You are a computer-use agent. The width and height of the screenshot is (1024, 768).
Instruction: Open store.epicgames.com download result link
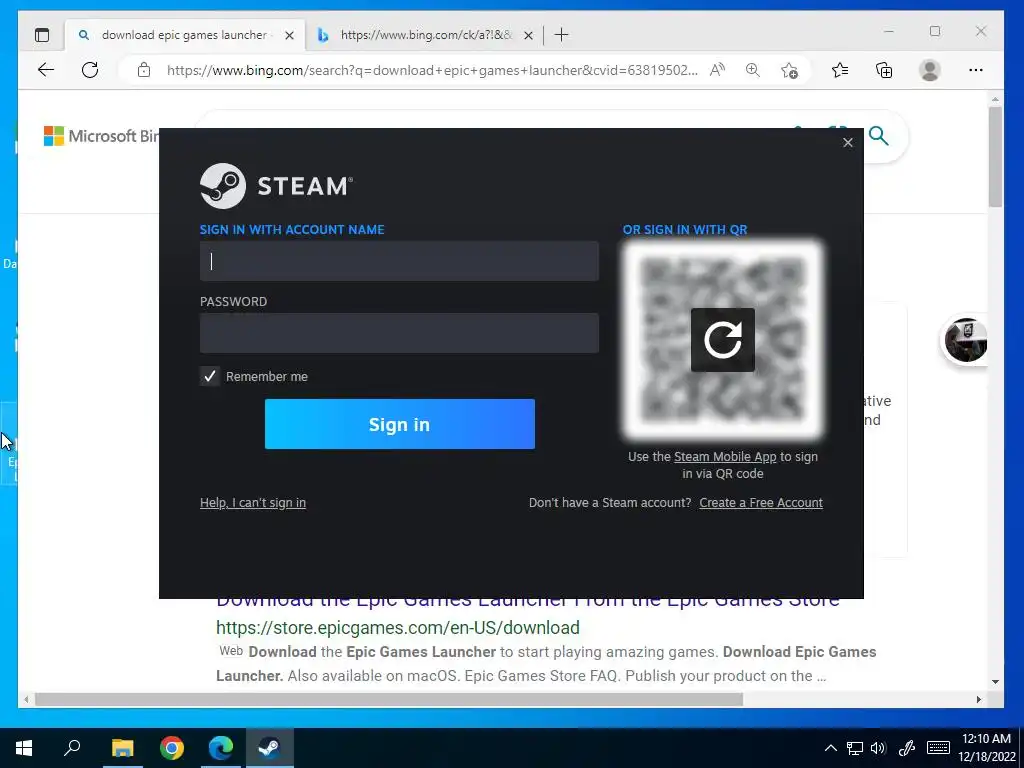pyautogui.click(x=398, y=627)
